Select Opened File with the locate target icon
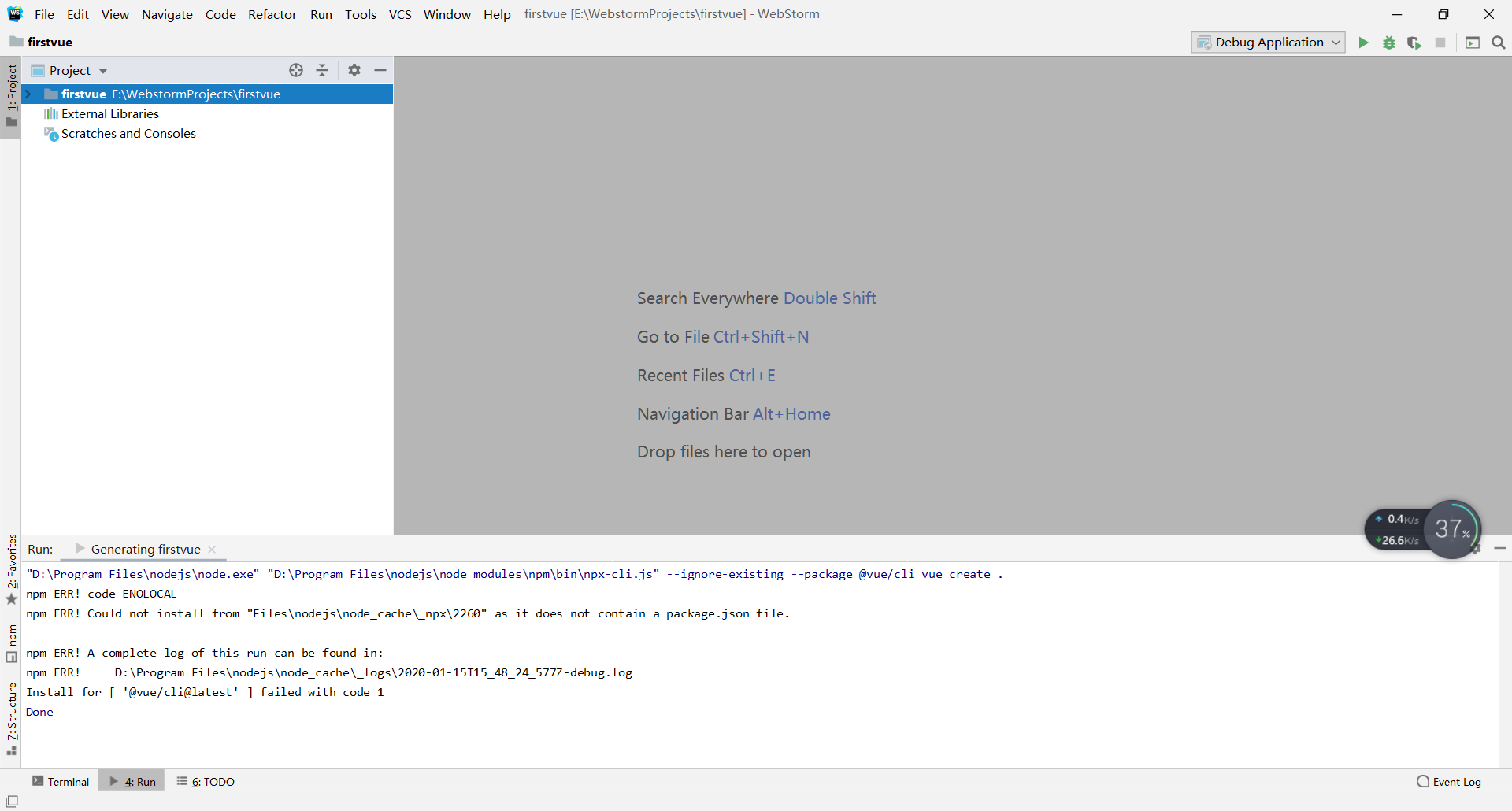Screen dimensions: 1512x811 (296, 70)
